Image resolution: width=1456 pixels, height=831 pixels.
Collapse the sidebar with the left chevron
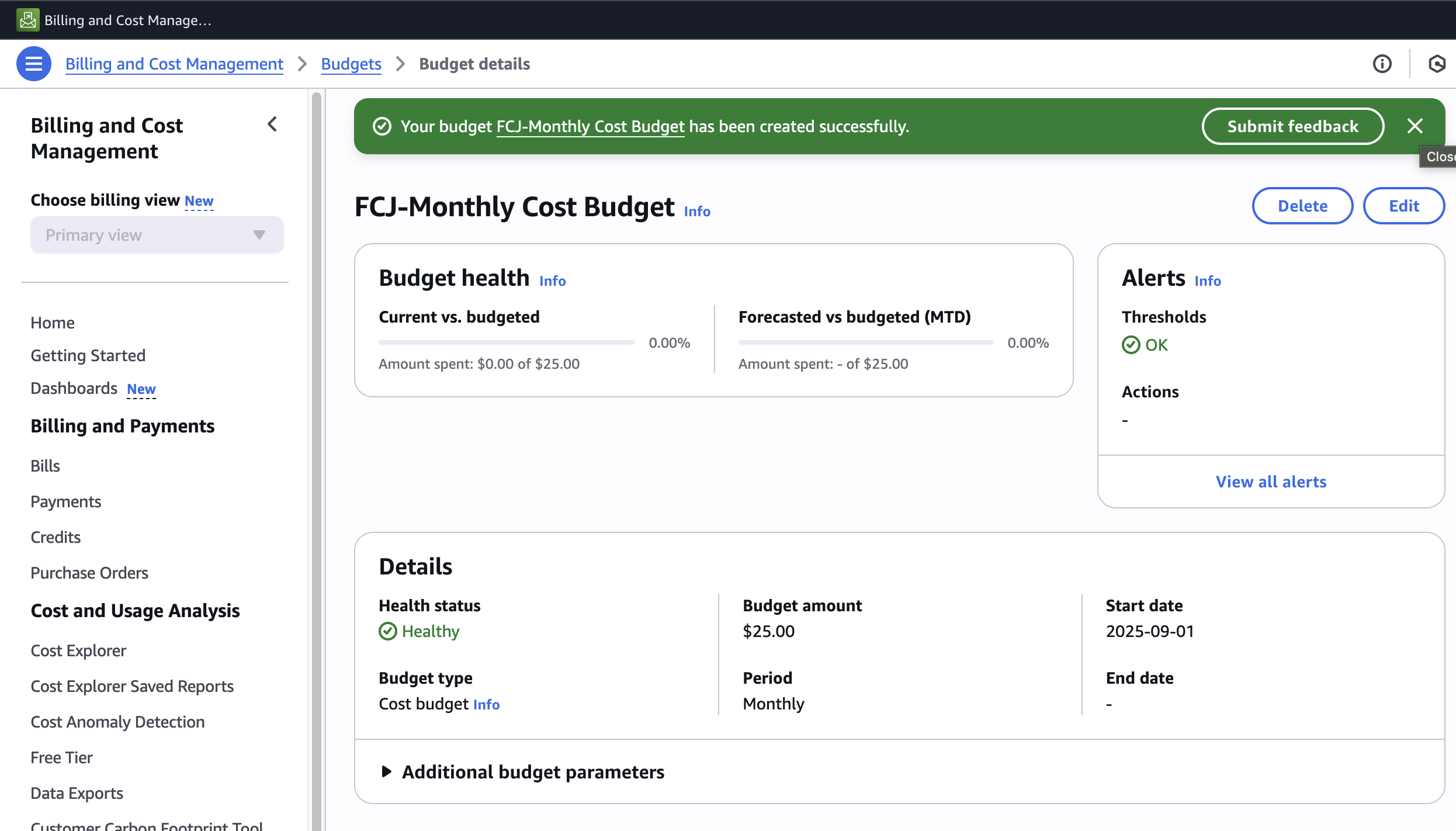click(272, 124)
